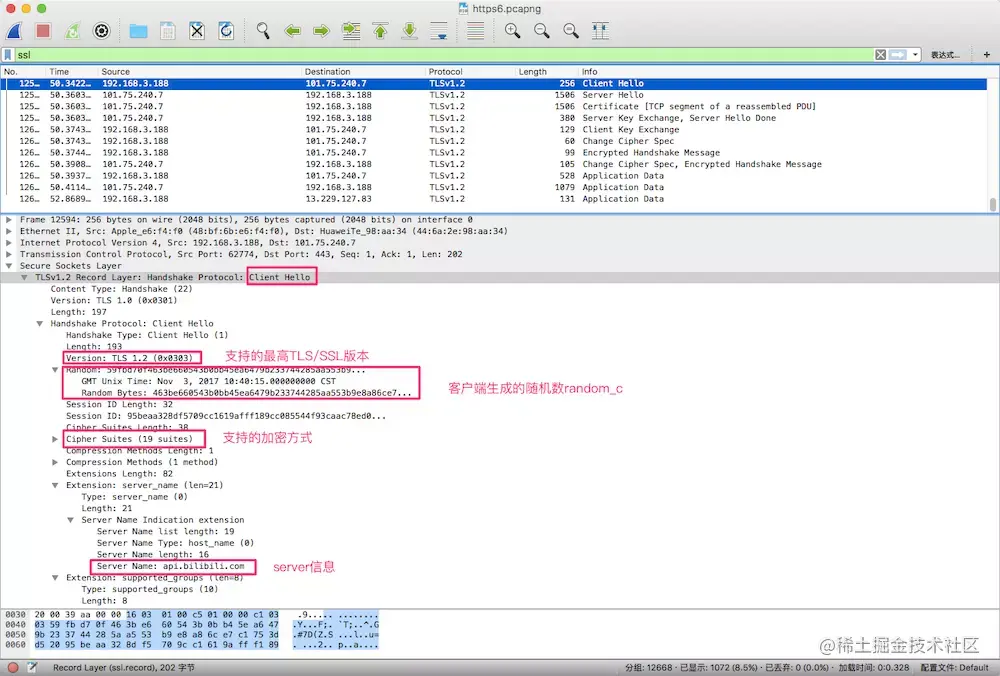Save the capture file icon
The width and height of the screenshot is (1000, 676).
(x=168, y=31)
